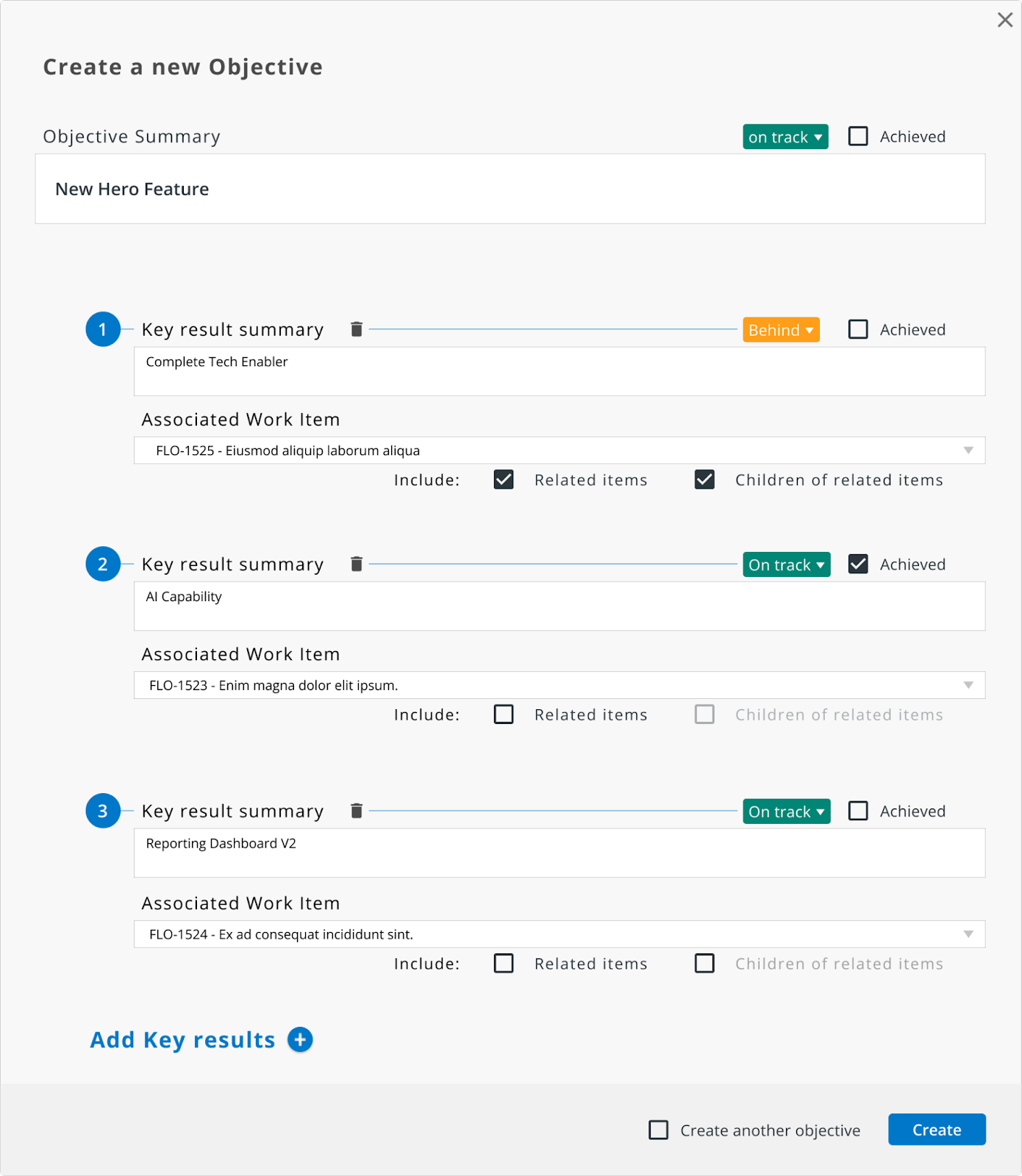Open the objective 'on track' status dropdown
1022x1176 pixels.
coord(785,137)
